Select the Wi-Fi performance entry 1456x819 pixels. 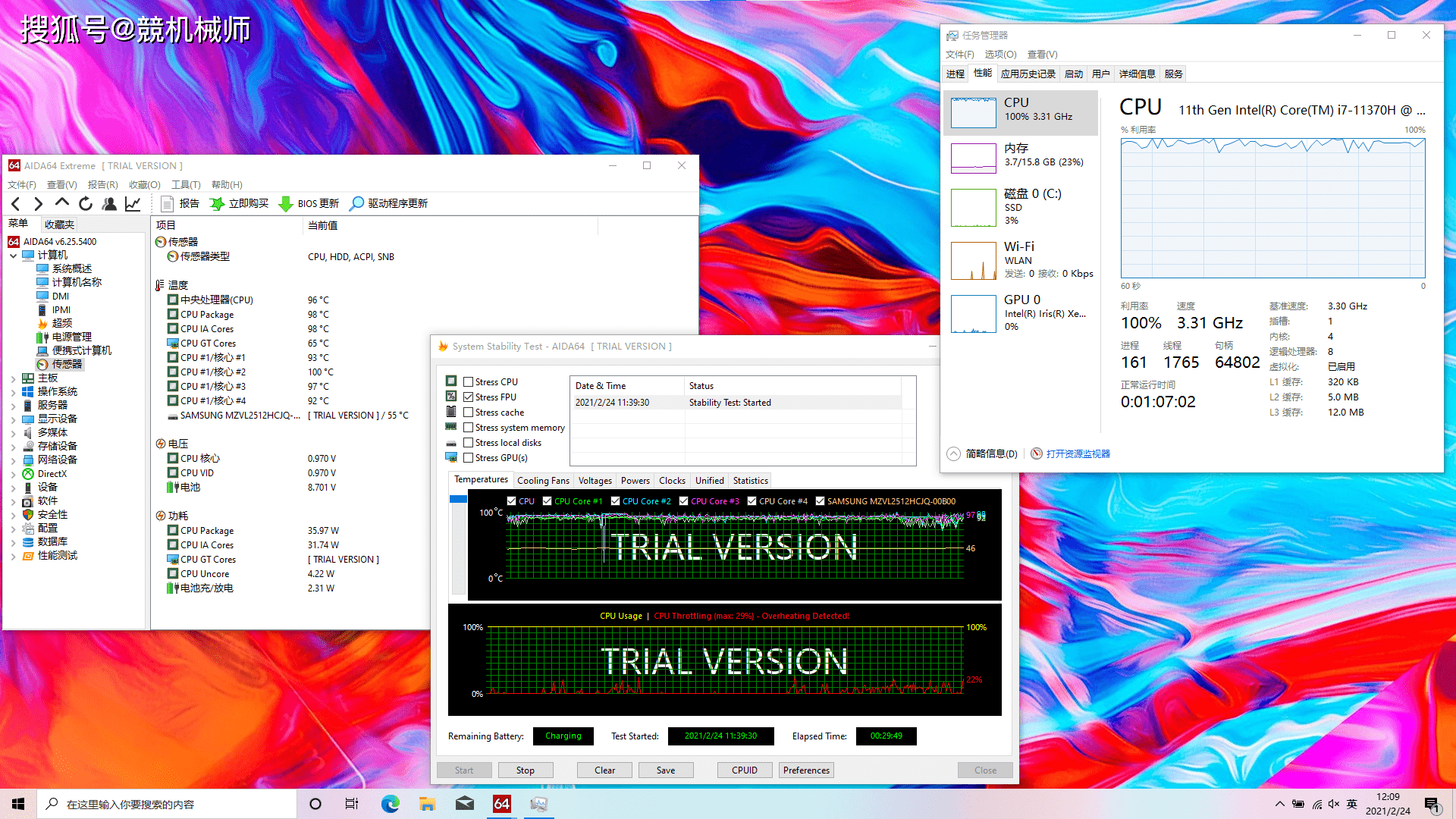1020,260
